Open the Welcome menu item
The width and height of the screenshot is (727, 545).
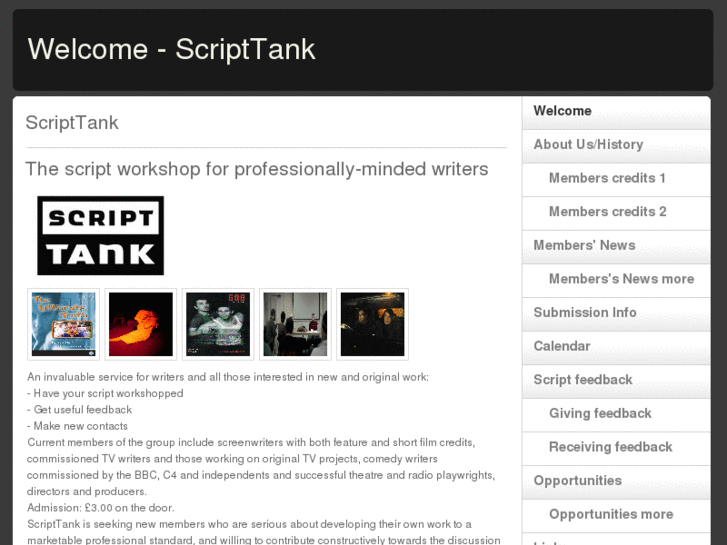tap(616, 111)
